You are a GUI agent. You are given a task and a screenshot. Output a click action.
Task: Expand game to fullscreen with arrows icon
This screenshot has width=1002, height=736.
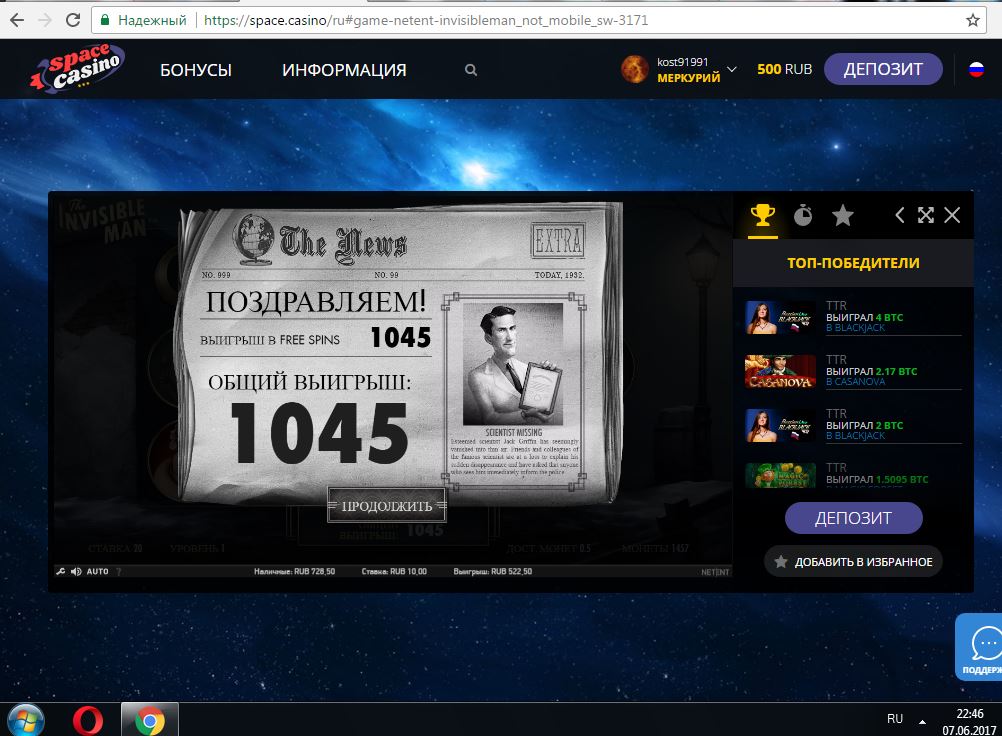[x=926, y=215]
